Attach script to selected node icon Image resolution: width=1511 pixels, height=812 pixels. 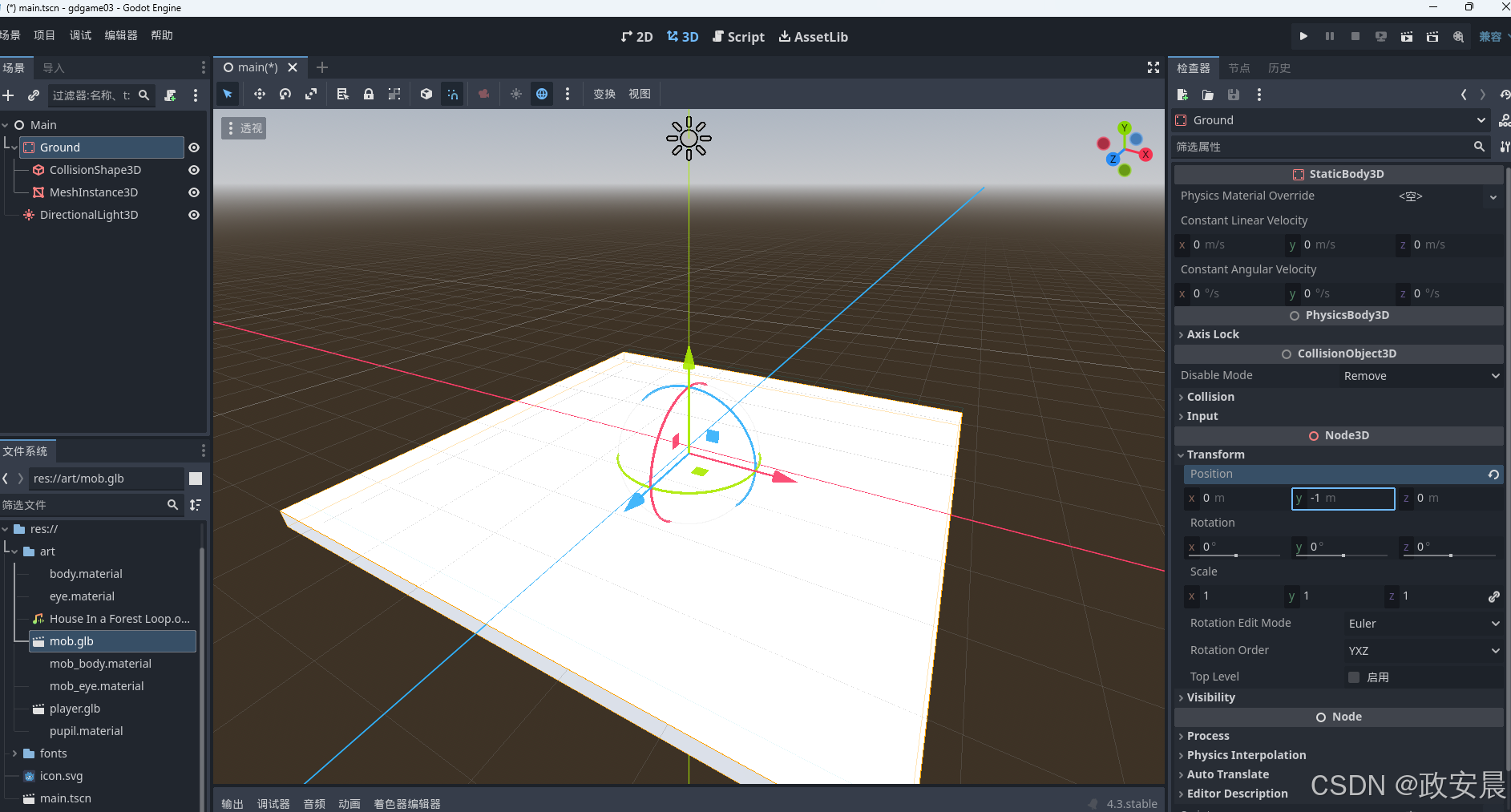(x=171, y=95)
